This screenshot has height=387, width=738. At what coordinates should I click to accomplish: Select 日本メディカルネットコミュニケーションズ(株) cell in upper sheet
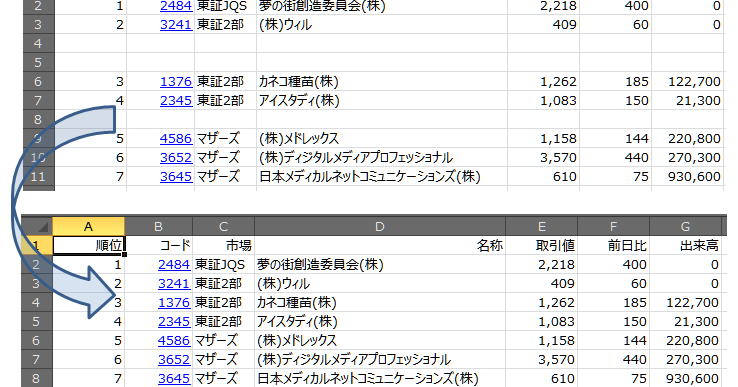point(382,177)
